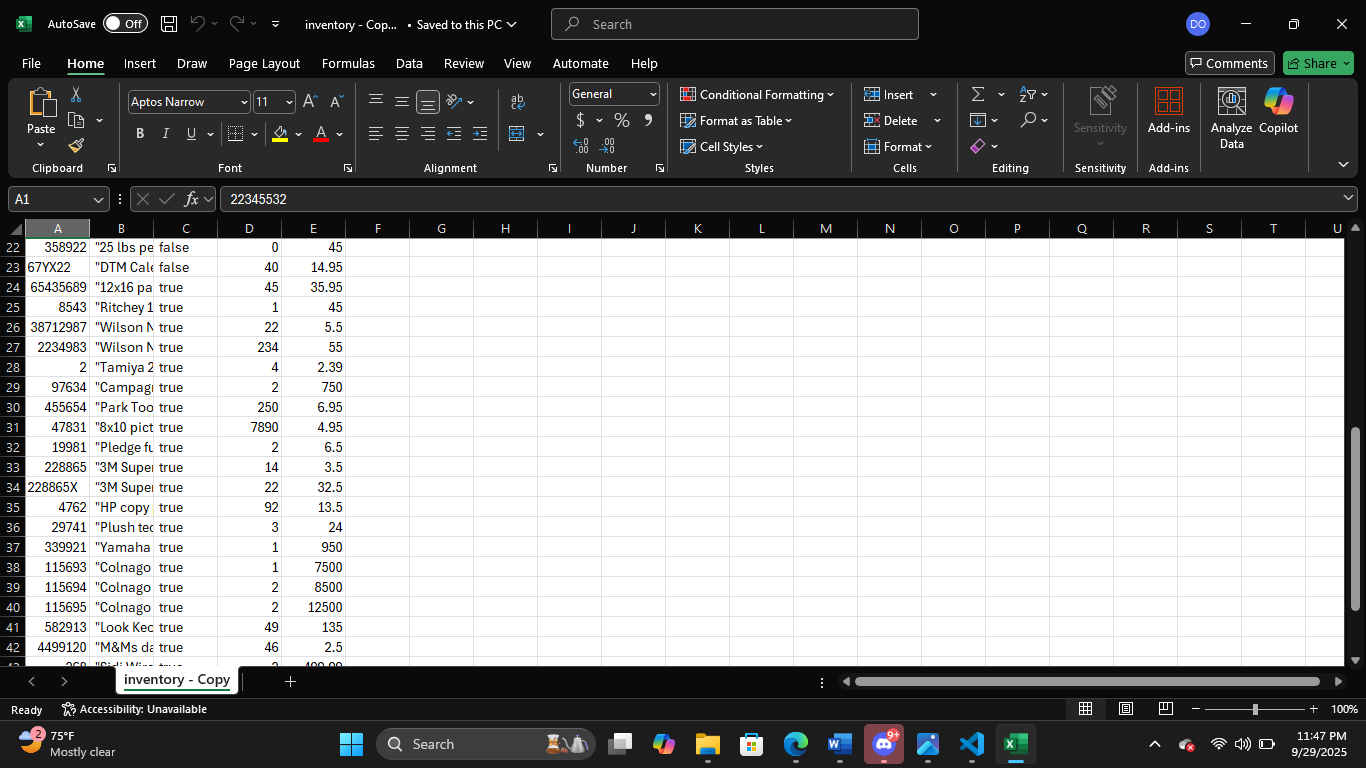Screen dimensions: 1366x768
Task: Click the Comments button
Action: (x=1229, y=63)
